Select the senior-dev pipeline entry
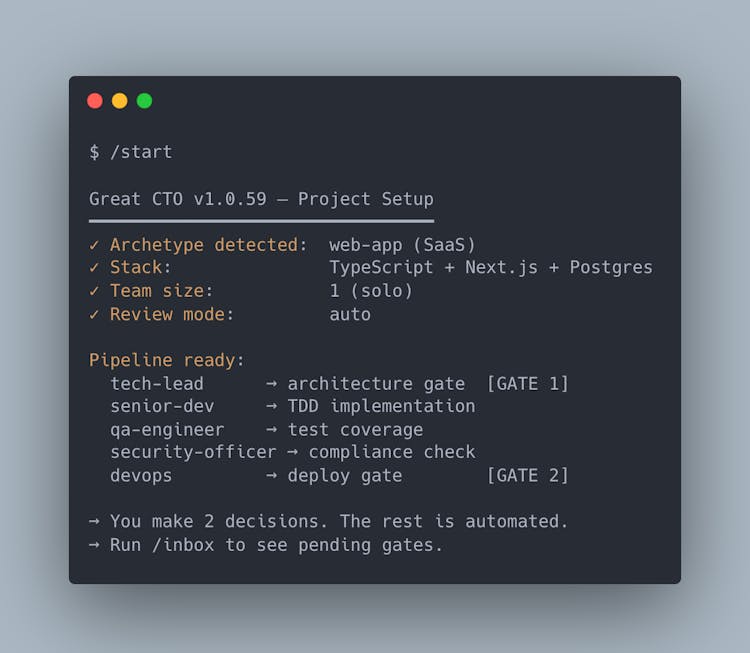 (x=162, y=406)
